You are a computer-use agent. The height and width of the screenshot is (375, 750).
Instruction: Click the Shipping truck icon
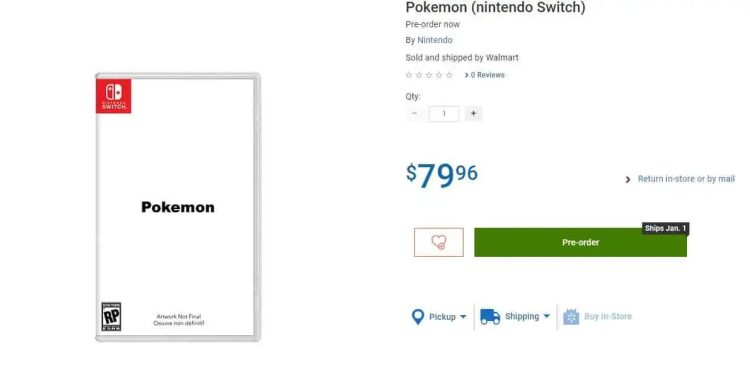tap(490, 317)
